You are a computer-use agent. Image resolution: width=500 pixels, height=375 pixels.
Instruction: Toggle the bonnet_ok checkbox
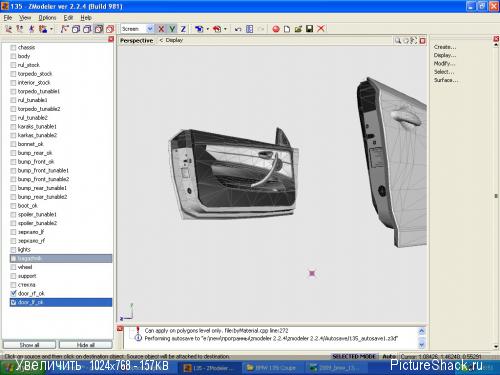13,144
